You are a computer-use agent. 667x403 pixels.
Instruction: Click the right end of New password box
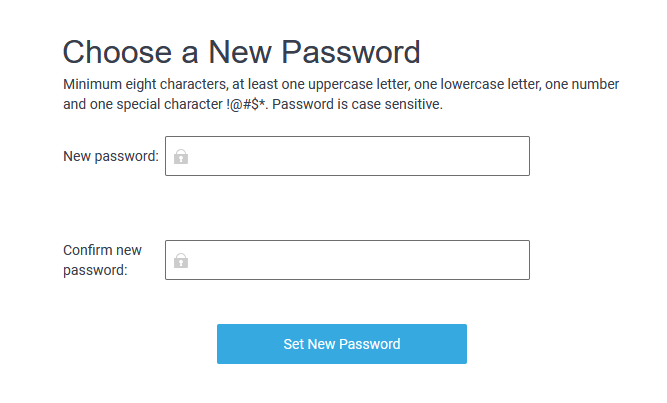515,157
